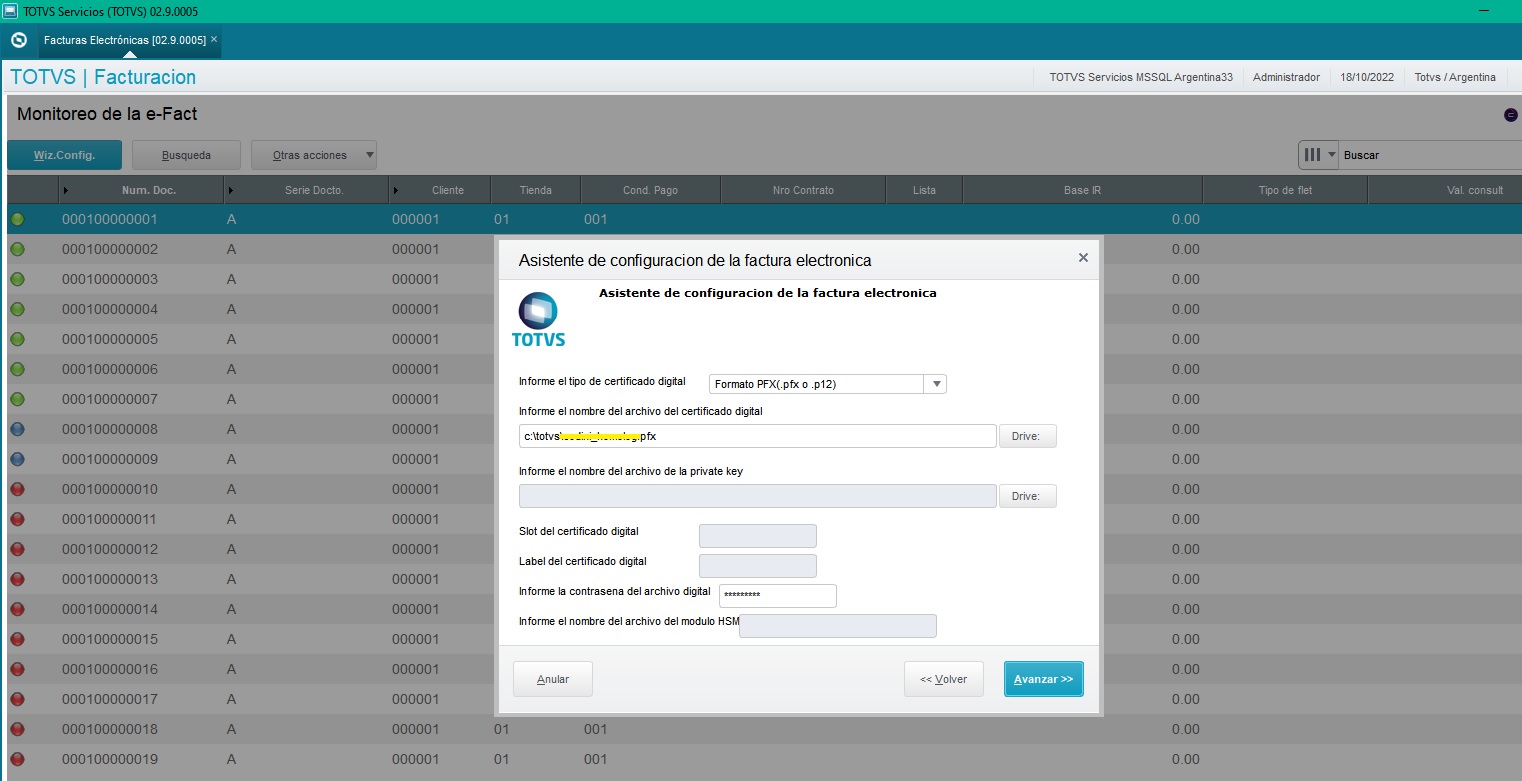Viewport: 1522px width, 781px height.
Task: Proceed with the Avanzar >> button
Action: click(1044, 679)
